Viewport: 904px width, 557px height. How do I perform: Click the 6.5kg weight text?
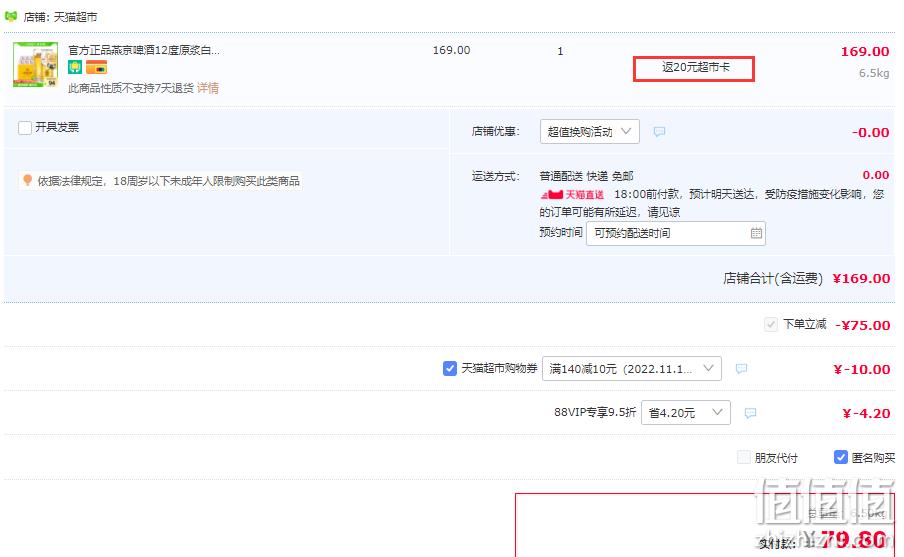[x=874, y=73]
